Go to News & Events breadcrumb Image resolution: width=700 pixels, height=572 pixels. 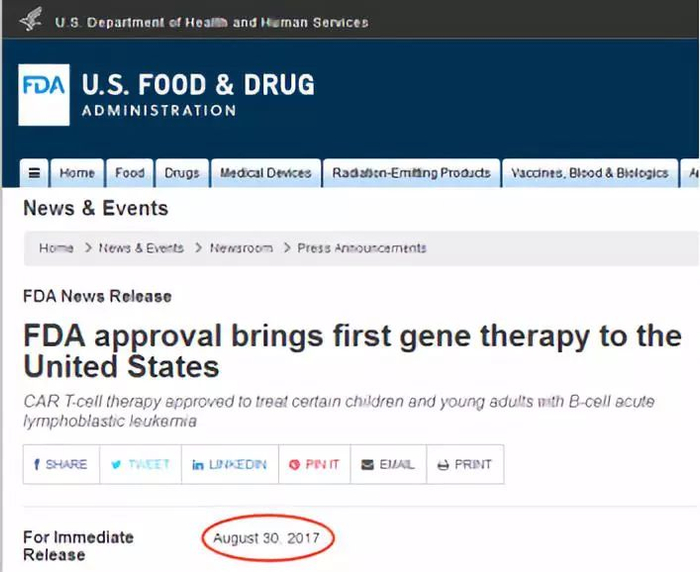(x=141, y=248)
